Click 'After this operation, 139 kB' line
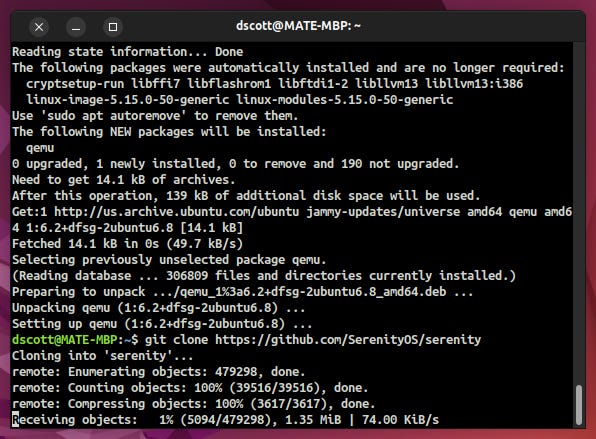The height and width of the screenshot is (439, 596). click(246, 195)
